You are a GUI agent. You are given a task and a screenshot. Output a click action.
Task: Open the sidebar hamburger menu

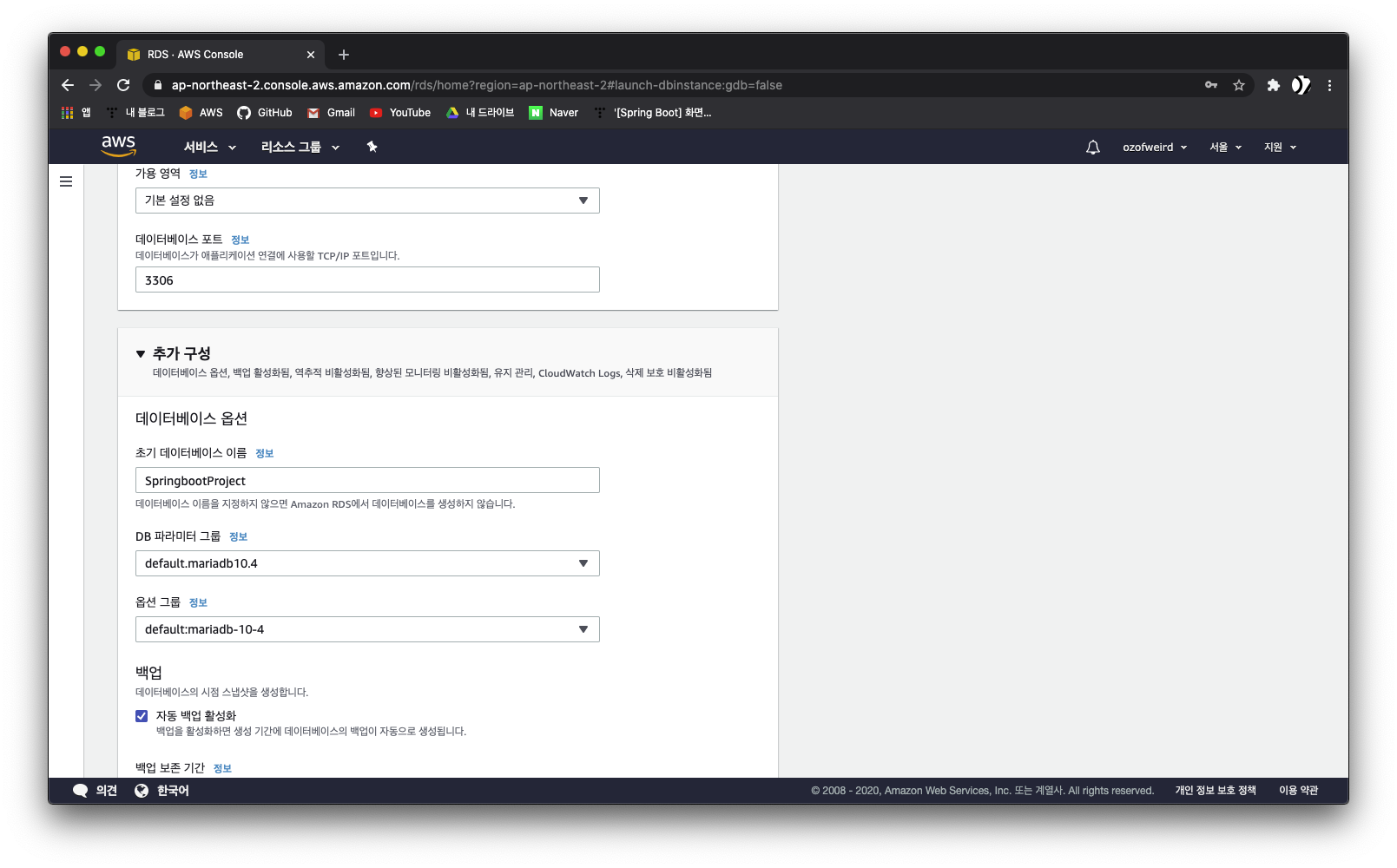point(66,181)
